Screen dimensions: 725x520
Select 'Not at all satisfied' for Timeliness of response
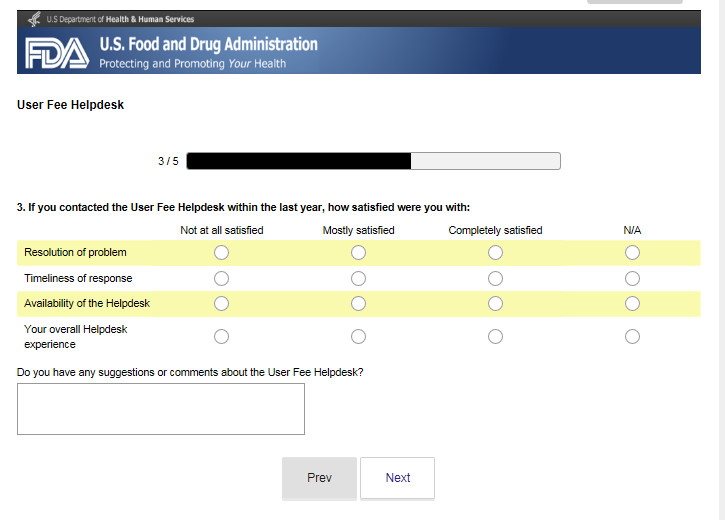pos(222,278)
